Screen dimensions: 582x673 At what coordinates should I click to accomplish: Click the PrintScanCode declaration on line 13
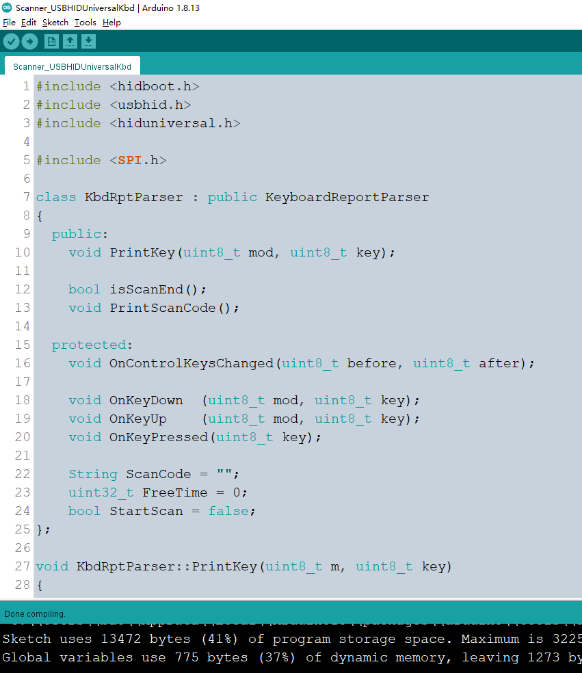tap(163, 308)
